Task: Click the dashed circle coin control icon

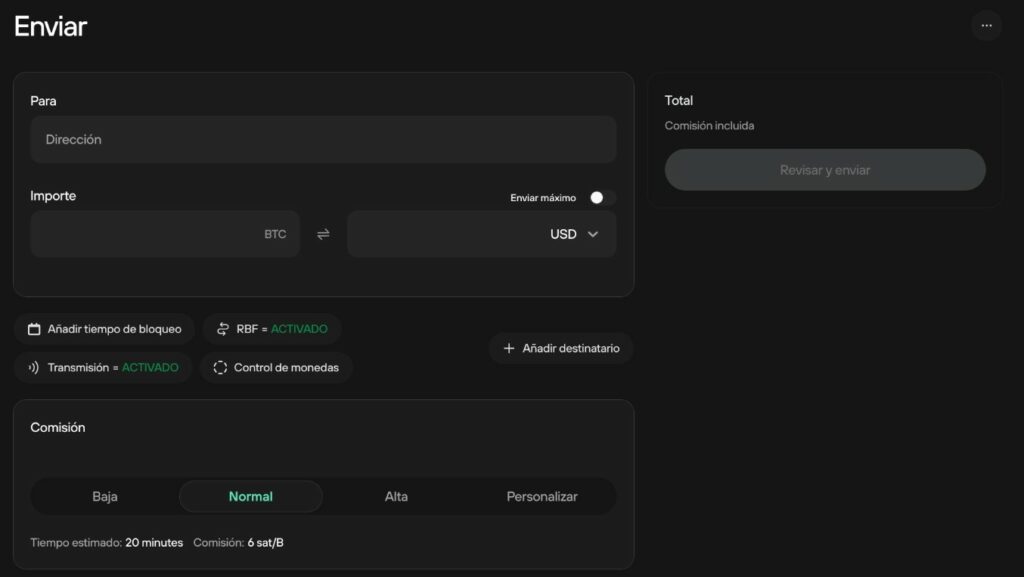Action: tap(220, 367)
